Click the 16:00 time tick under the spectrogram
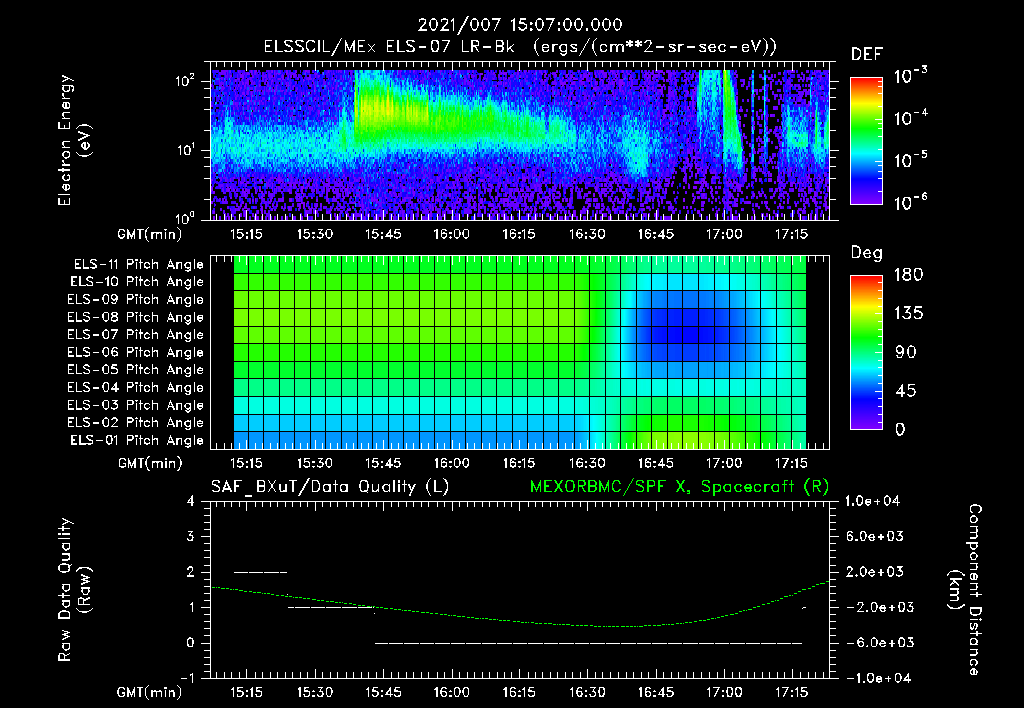 (451, 234)
